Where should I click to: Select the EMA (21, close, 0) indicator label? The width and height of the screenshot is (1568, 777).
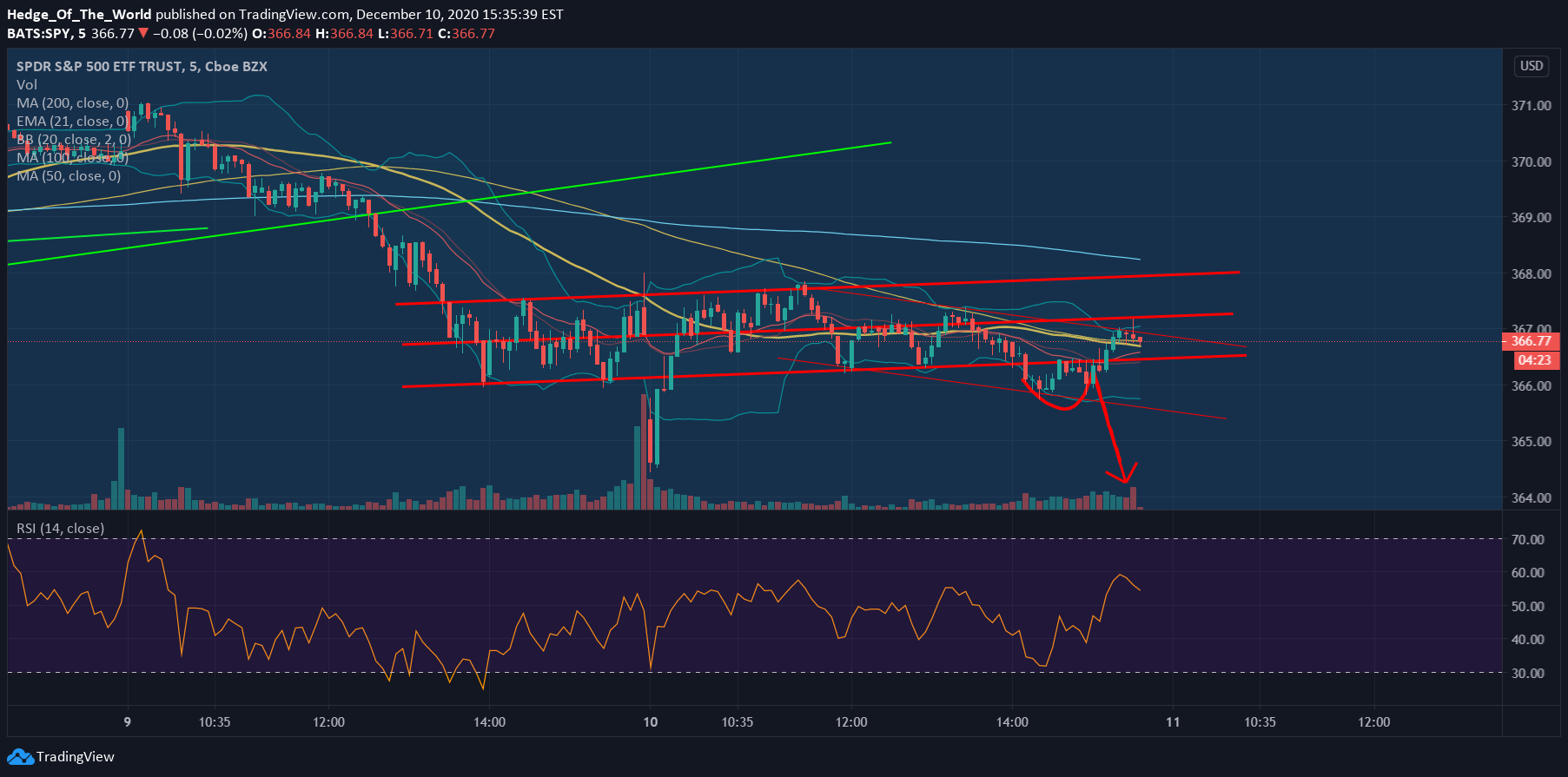point(72,122)
